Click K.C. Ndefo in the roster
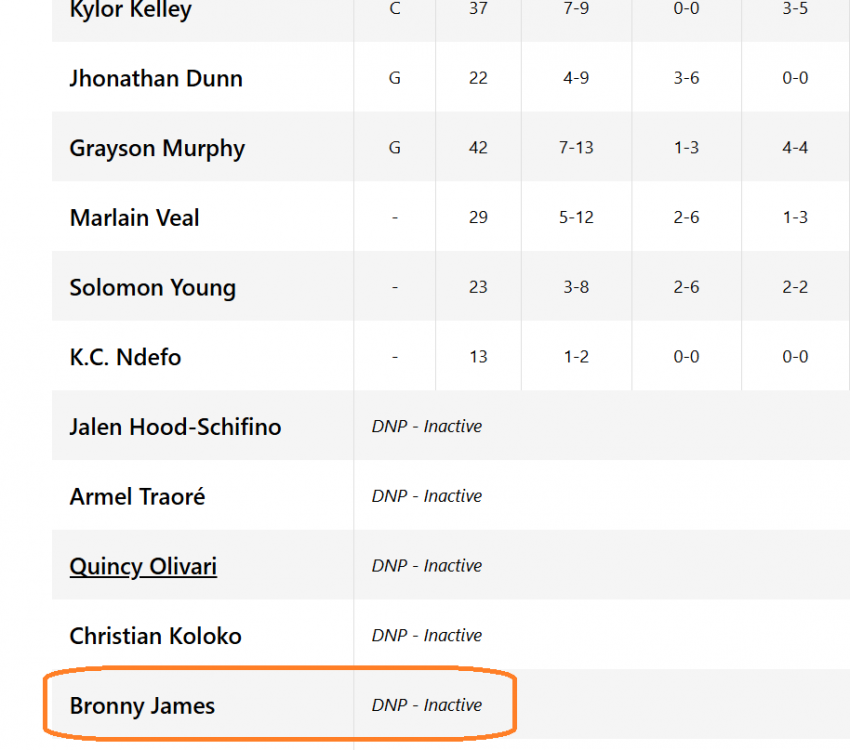Screen dimensions: 850x750 point(125,357)
